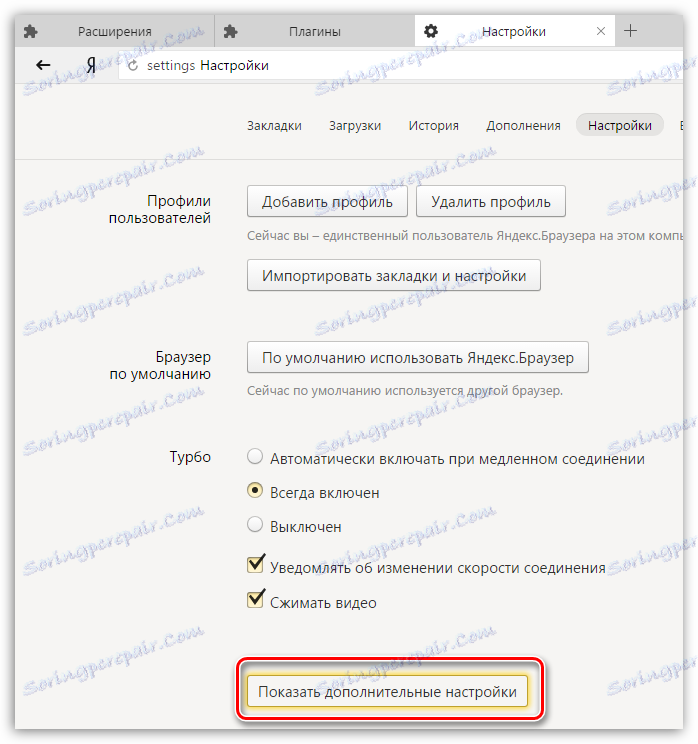Select the highlighted Настройки section pill

click(620, 125)
